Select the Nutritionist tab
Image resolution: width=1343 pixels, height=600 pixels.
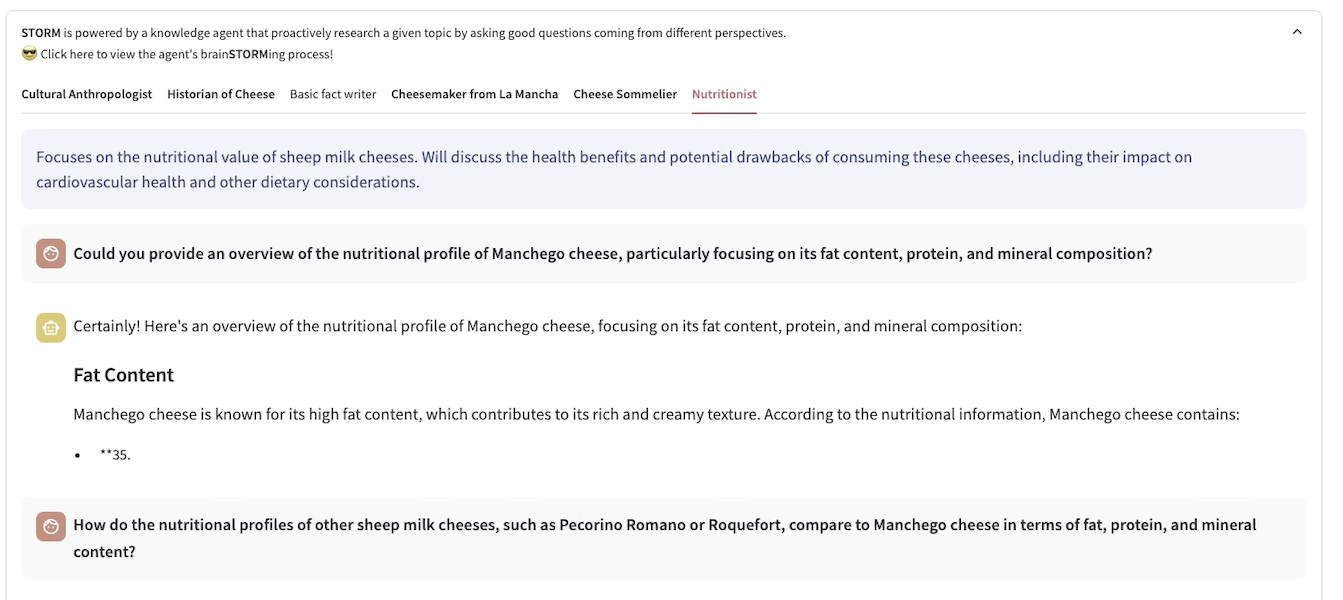tap(724, 94)
